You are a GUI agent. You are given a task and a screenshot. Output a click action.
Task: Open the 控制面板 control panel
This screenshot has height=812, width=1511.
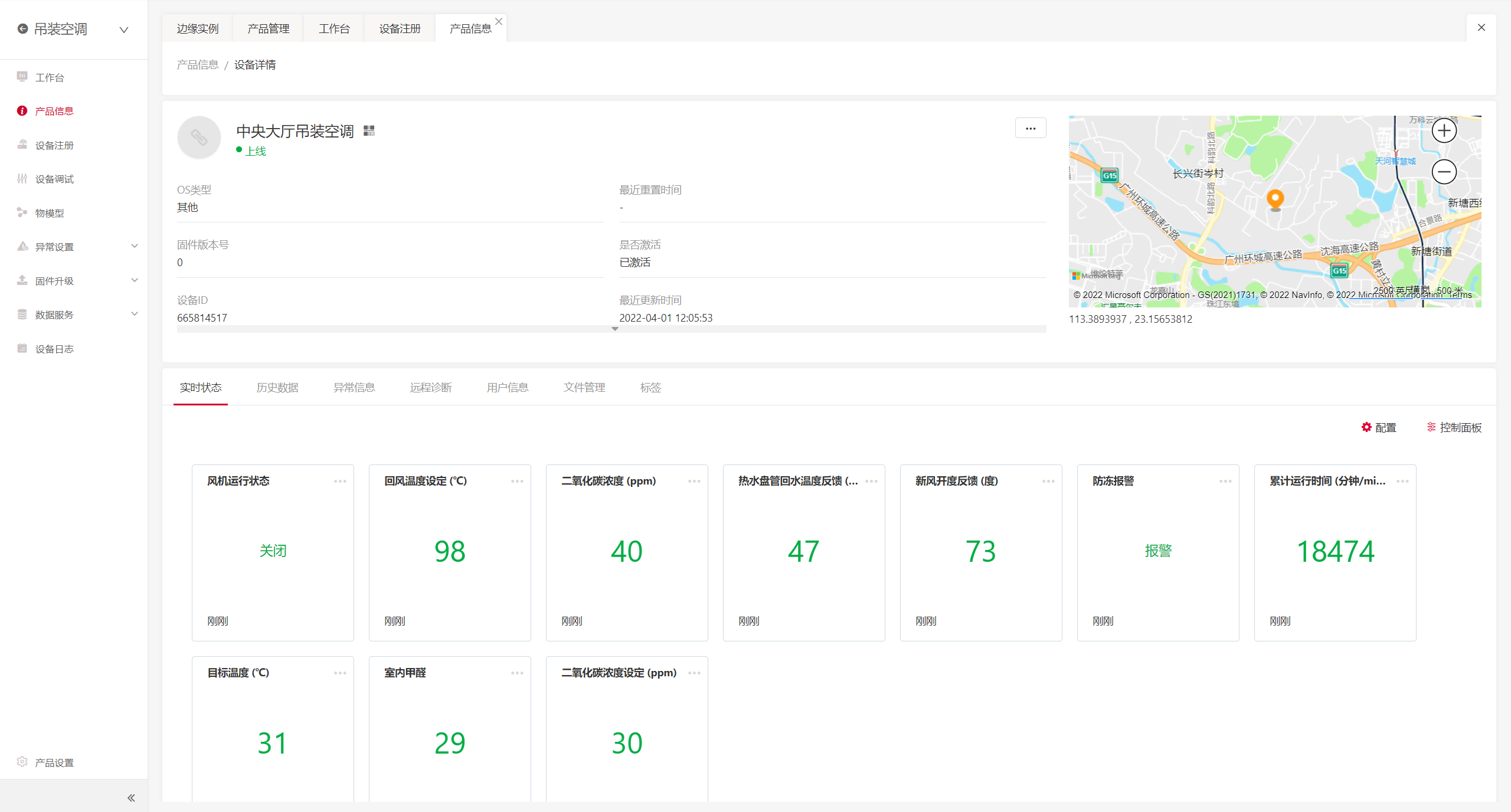(x=1454, y=427)
